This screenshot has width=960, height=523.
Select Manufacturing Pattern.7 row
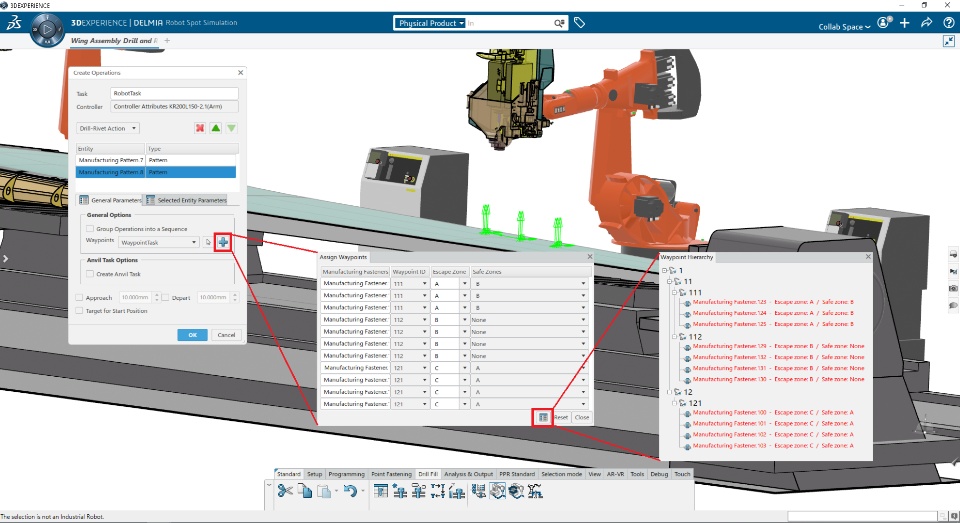point(156,160)
